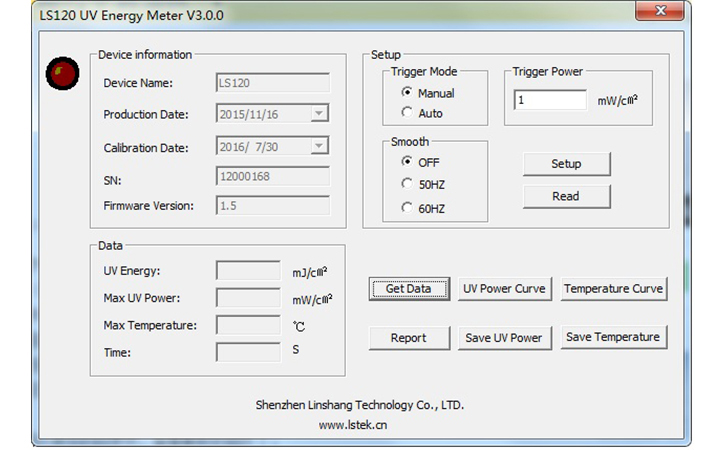Click the Get Data button
This screenshot has width=726, height=450.
[409, 289]
